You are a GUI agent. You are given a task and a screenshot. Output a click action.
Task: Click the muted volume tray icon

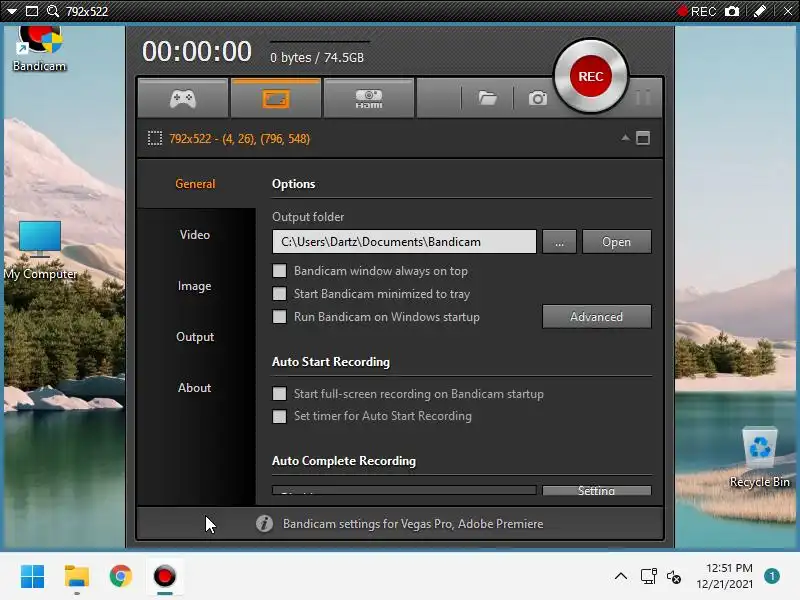point(673,577)
